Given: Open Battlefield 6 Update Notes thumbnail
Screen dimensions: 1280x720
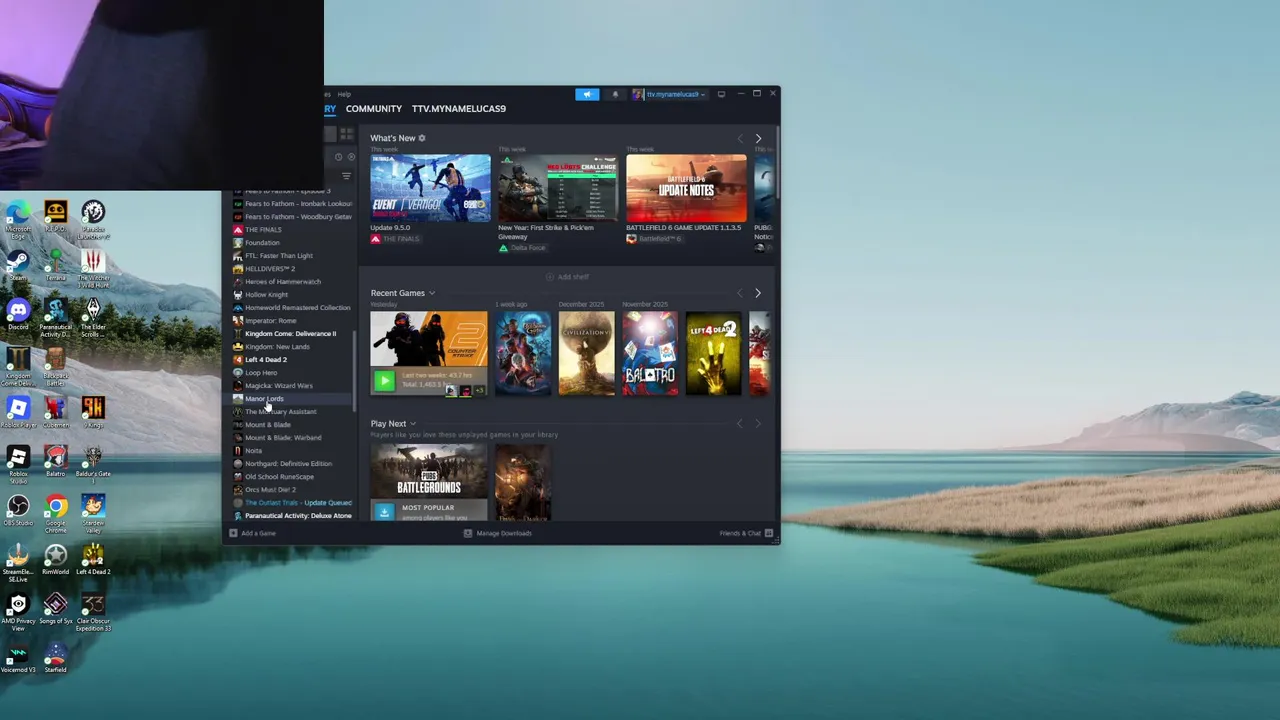Looking at the screenshot, I should pos(686,188).
